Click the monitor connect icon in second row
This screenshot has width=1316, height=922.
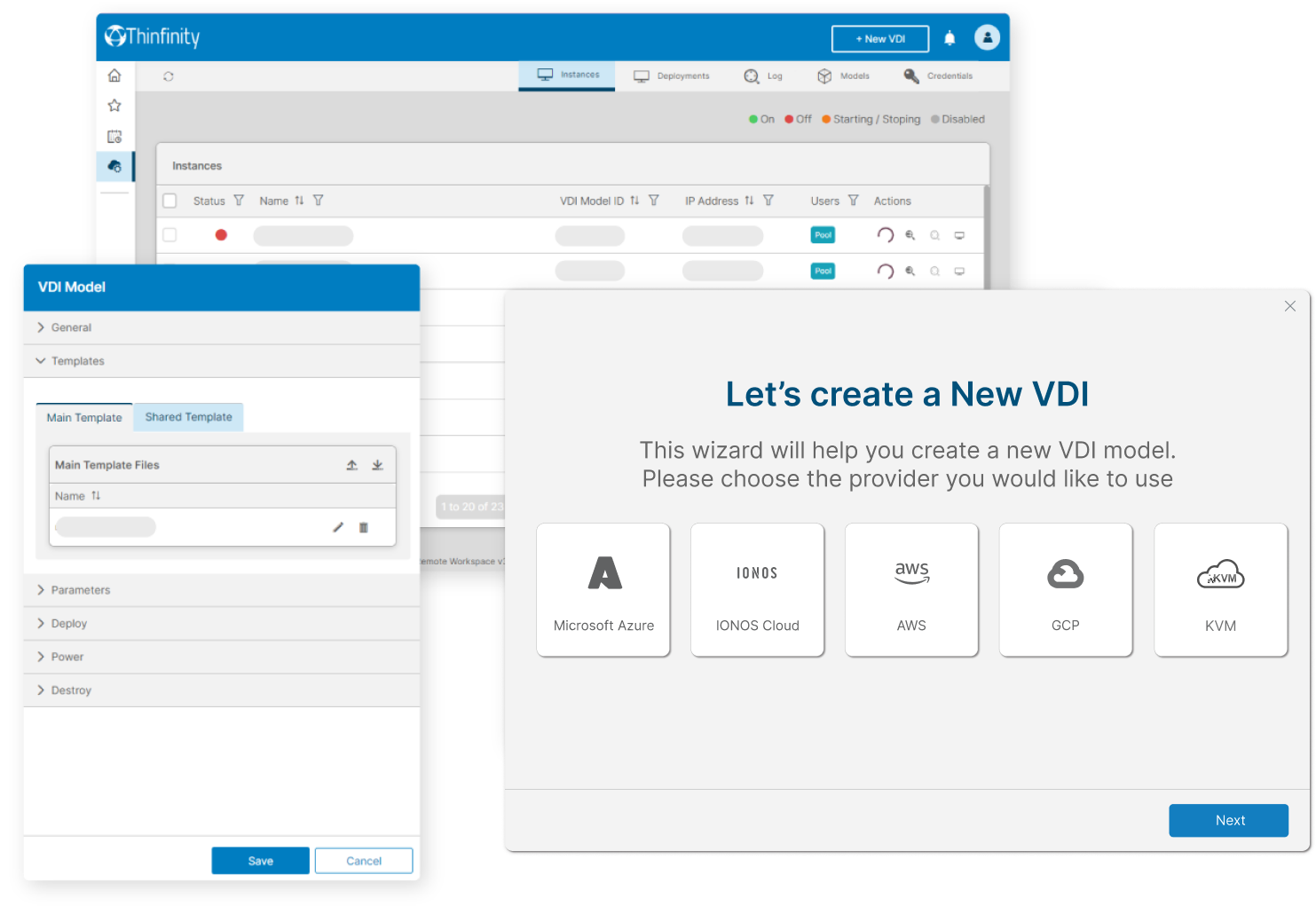pyautogui.click(x=959, y=272)
